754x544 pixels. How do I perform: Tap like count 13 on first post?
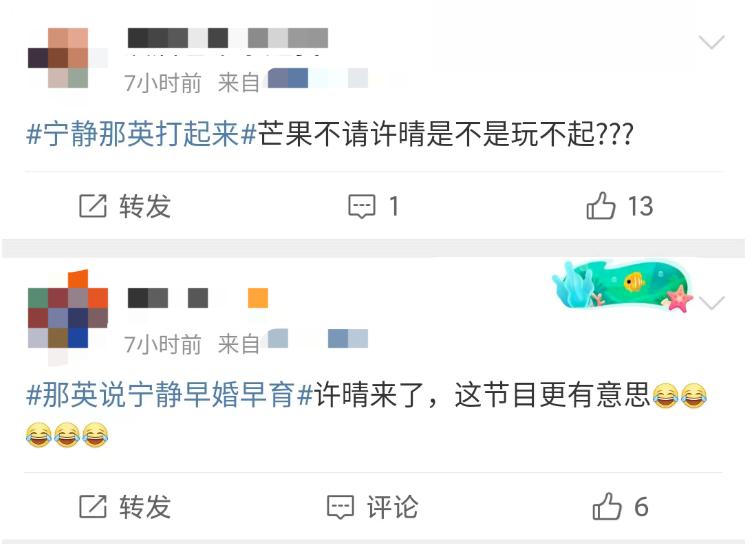pos(641,206)
